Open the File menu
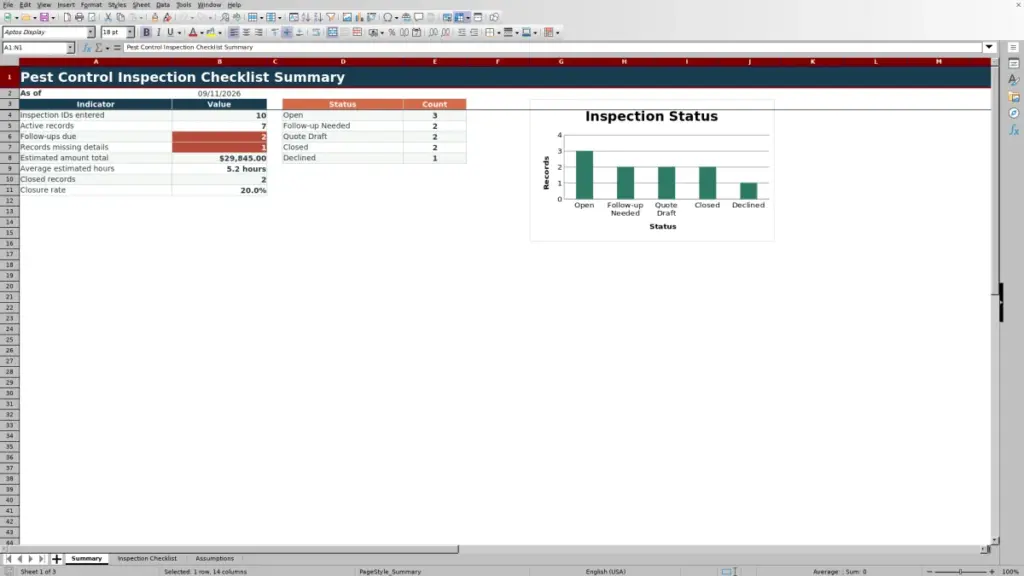 tap(8, 5)
